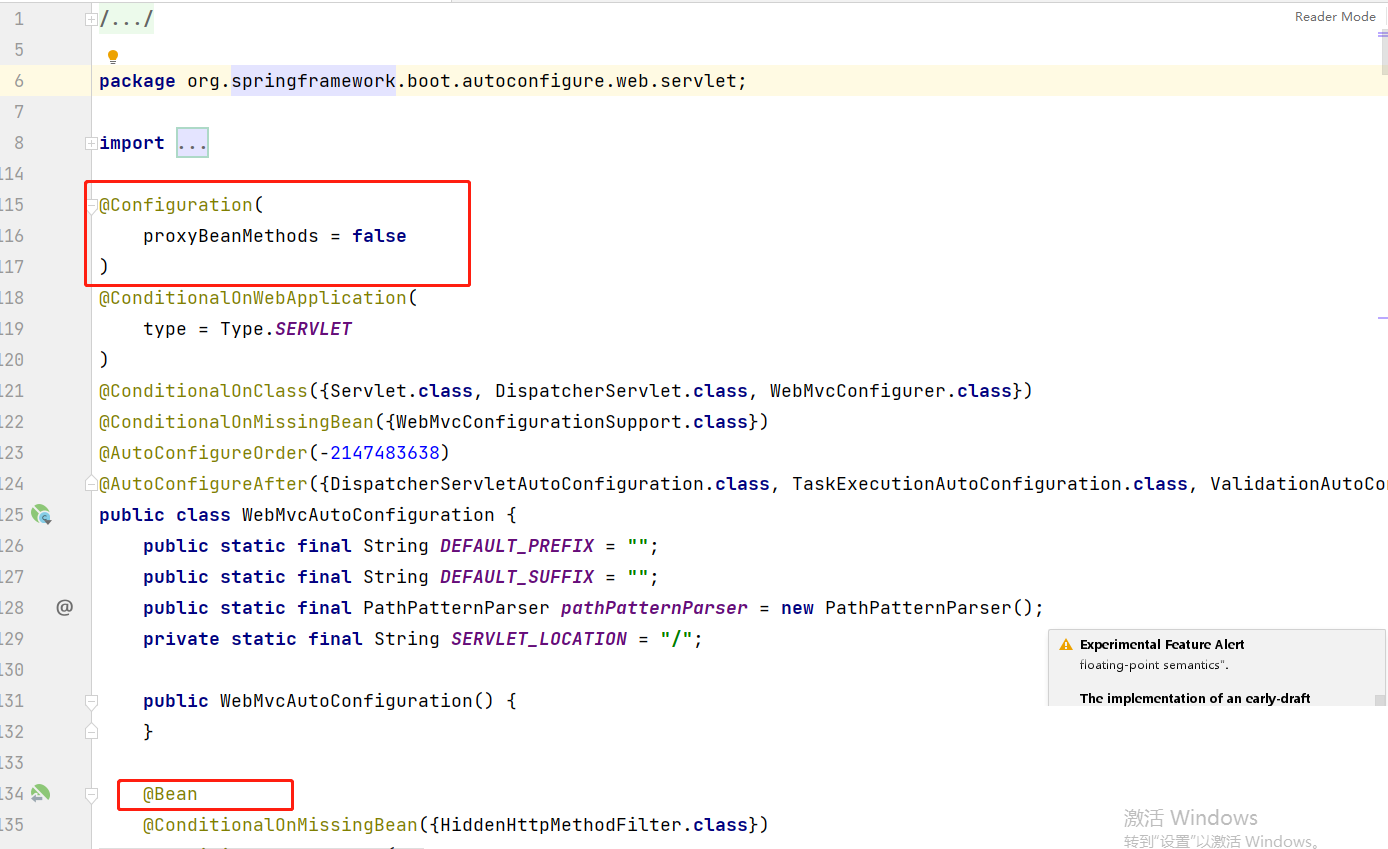This screenshot has width=1388, height=849.
Task: Click the warning icon in Experimental Feature Alert
Action: (x=1065, y=645)
